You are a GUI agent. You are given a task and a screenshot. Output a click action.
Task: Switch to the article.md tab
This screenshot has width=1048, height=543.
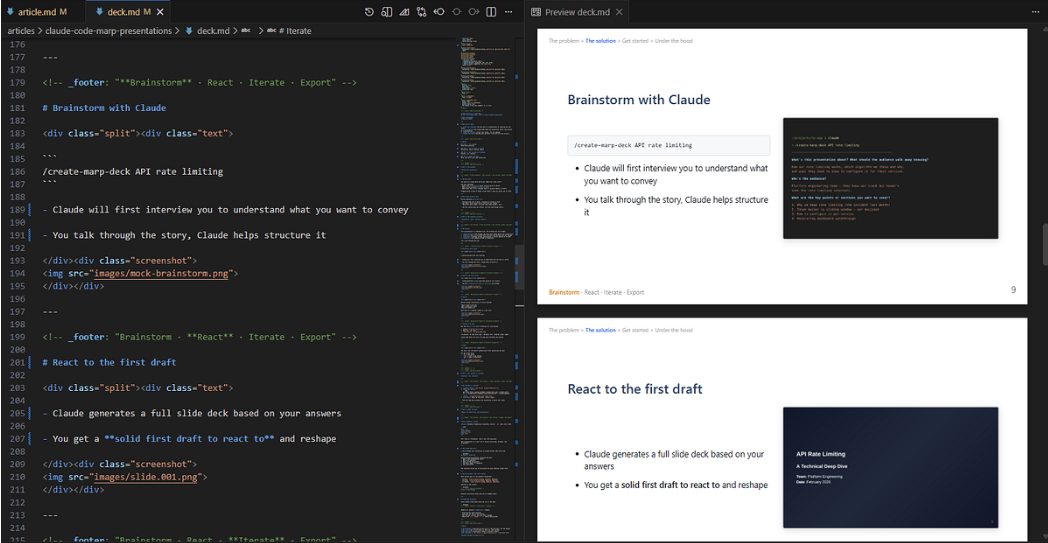coord(36,12)
